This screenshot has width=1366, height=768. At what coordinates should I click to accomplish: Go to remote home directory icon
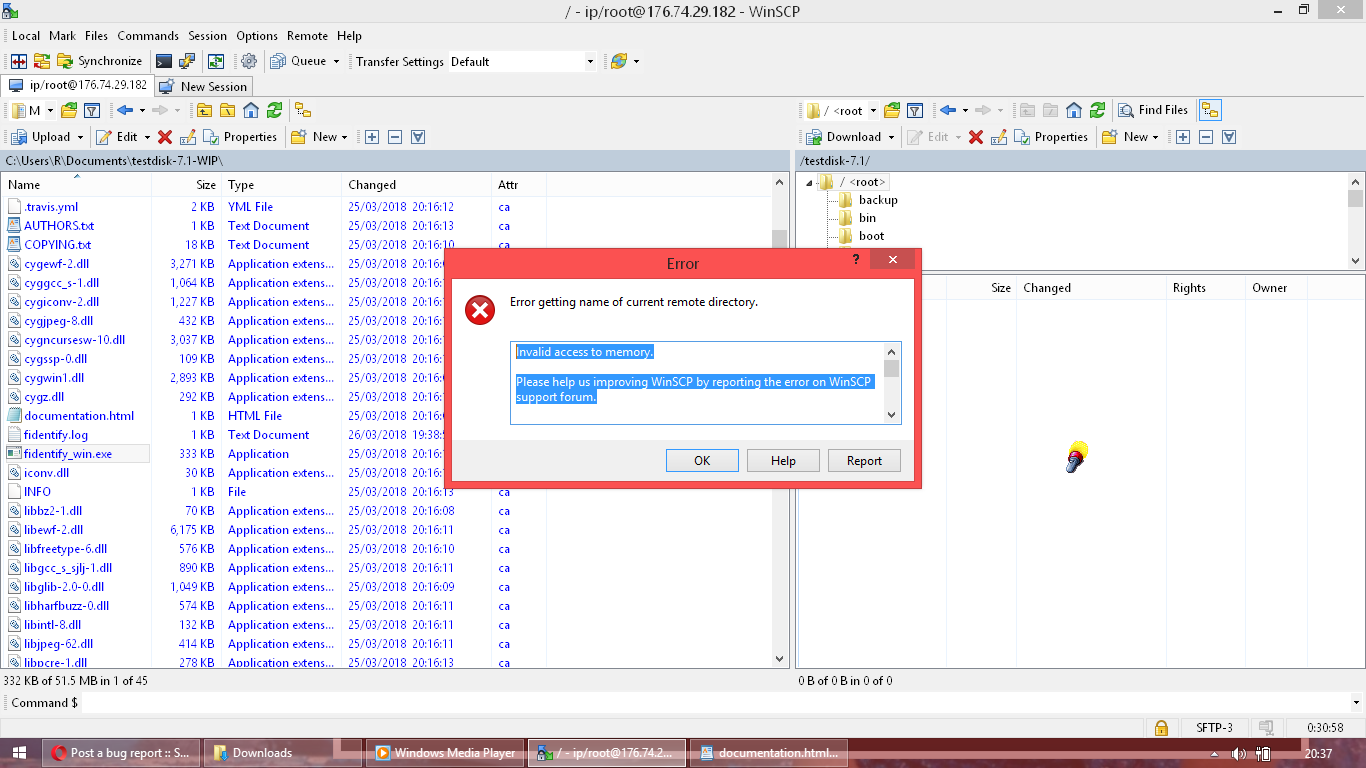click(x=1074, y=110)
